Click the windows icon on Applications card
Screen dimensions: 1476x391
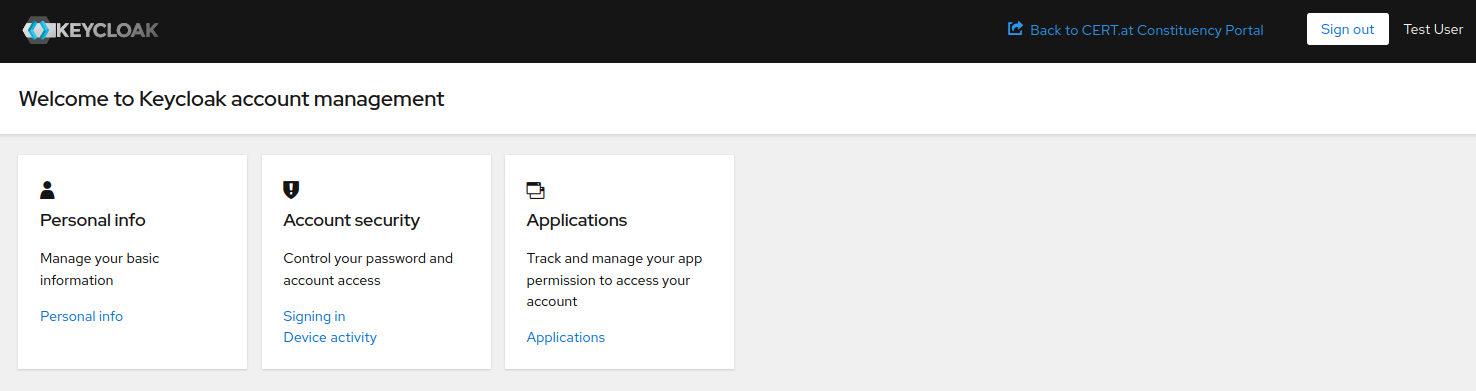click(536, 190)
